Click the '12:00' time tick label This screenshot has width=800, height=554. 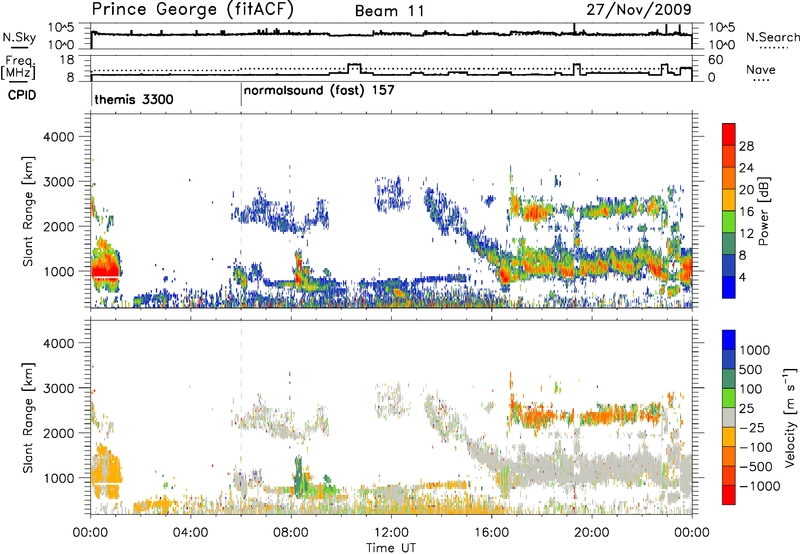(x=391, y=533)
